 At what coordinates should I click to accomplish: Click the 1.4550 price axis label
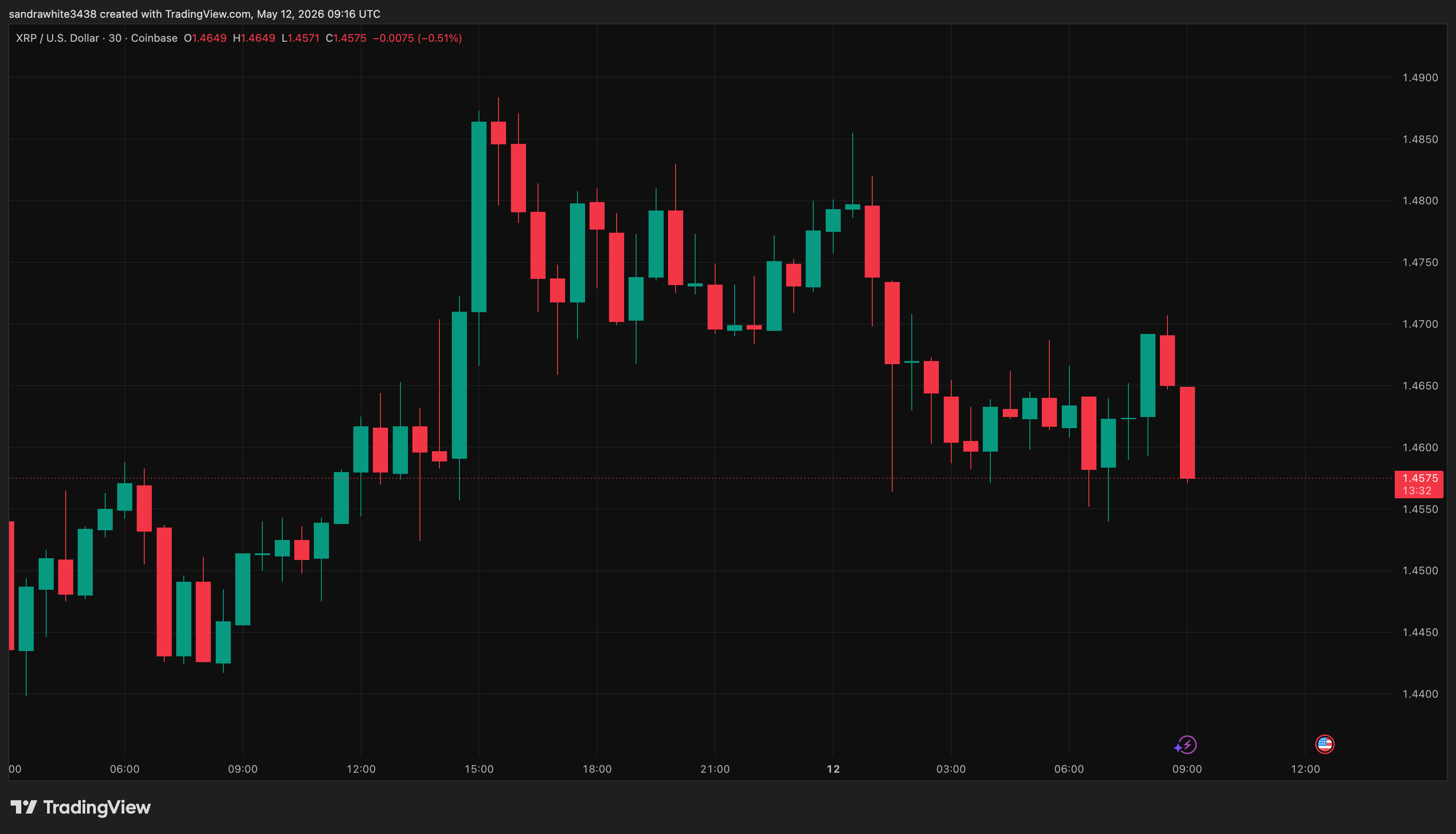tap(1420, 509)
